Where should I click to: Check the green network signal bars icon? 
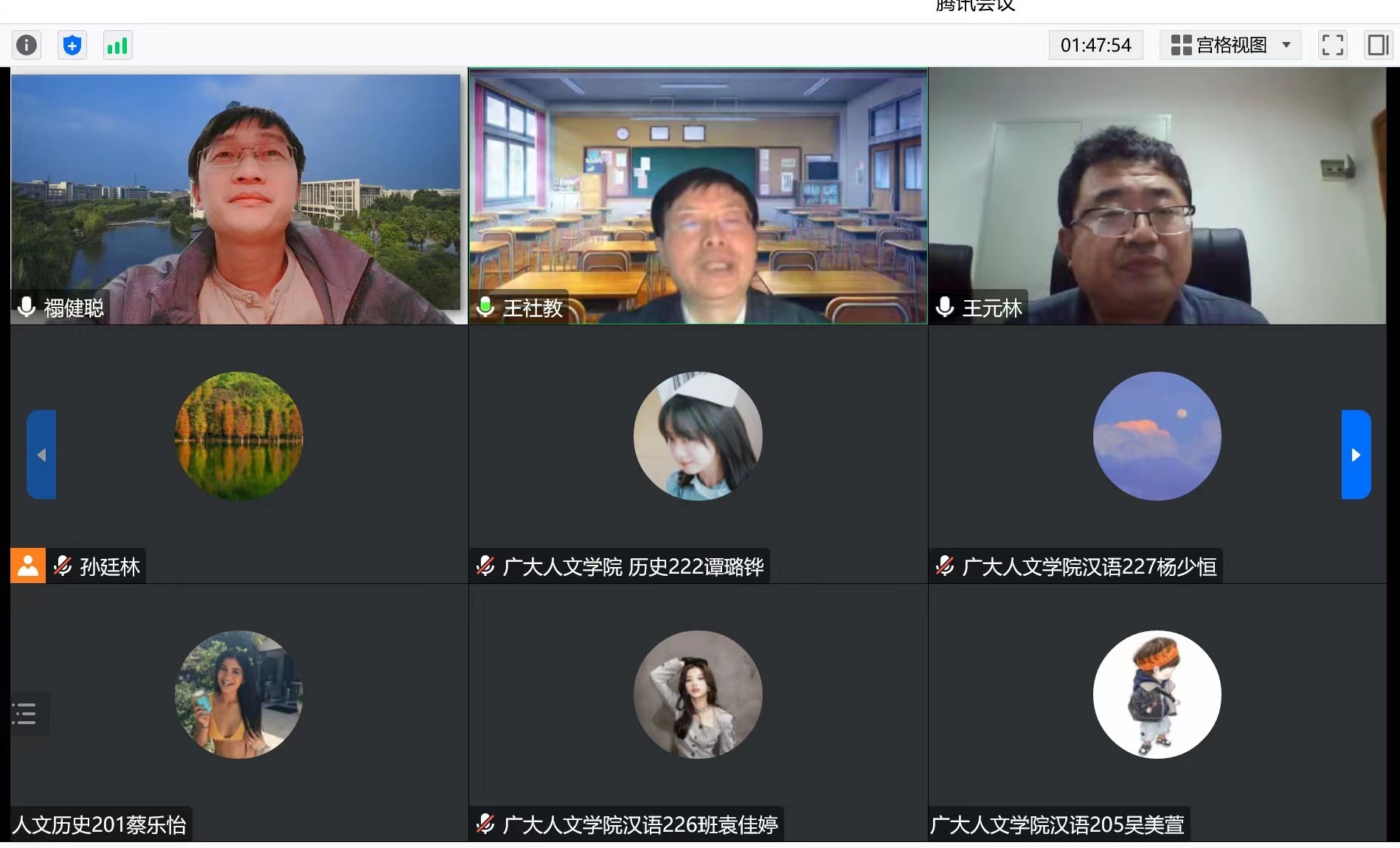tap(117, 46)
